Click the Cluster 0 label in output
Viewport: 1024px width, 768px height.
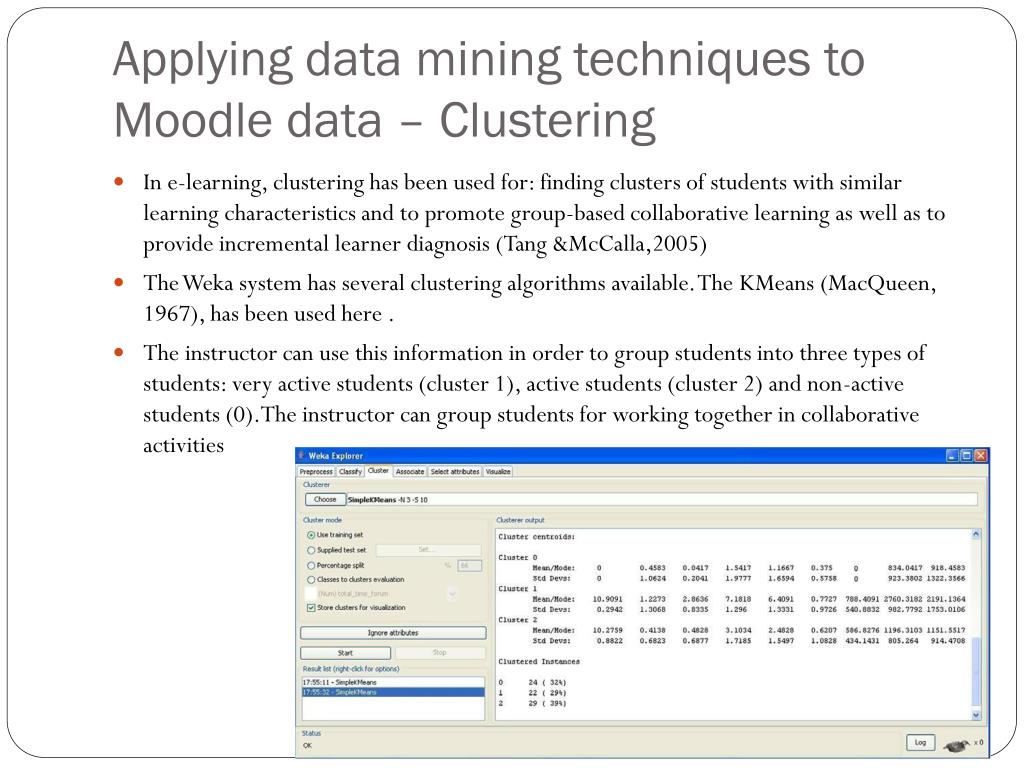point(517,558)
